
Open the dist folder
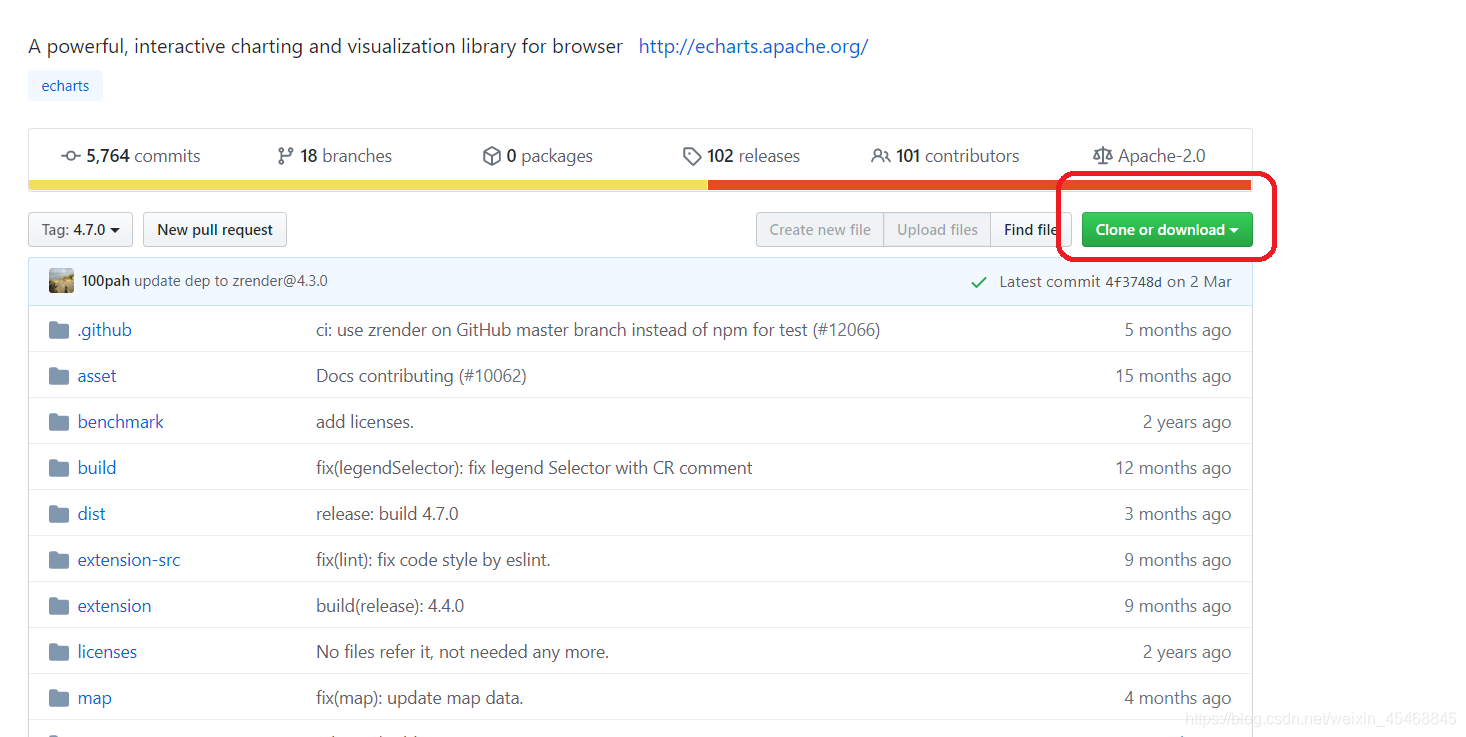click(x=91, y=514)
